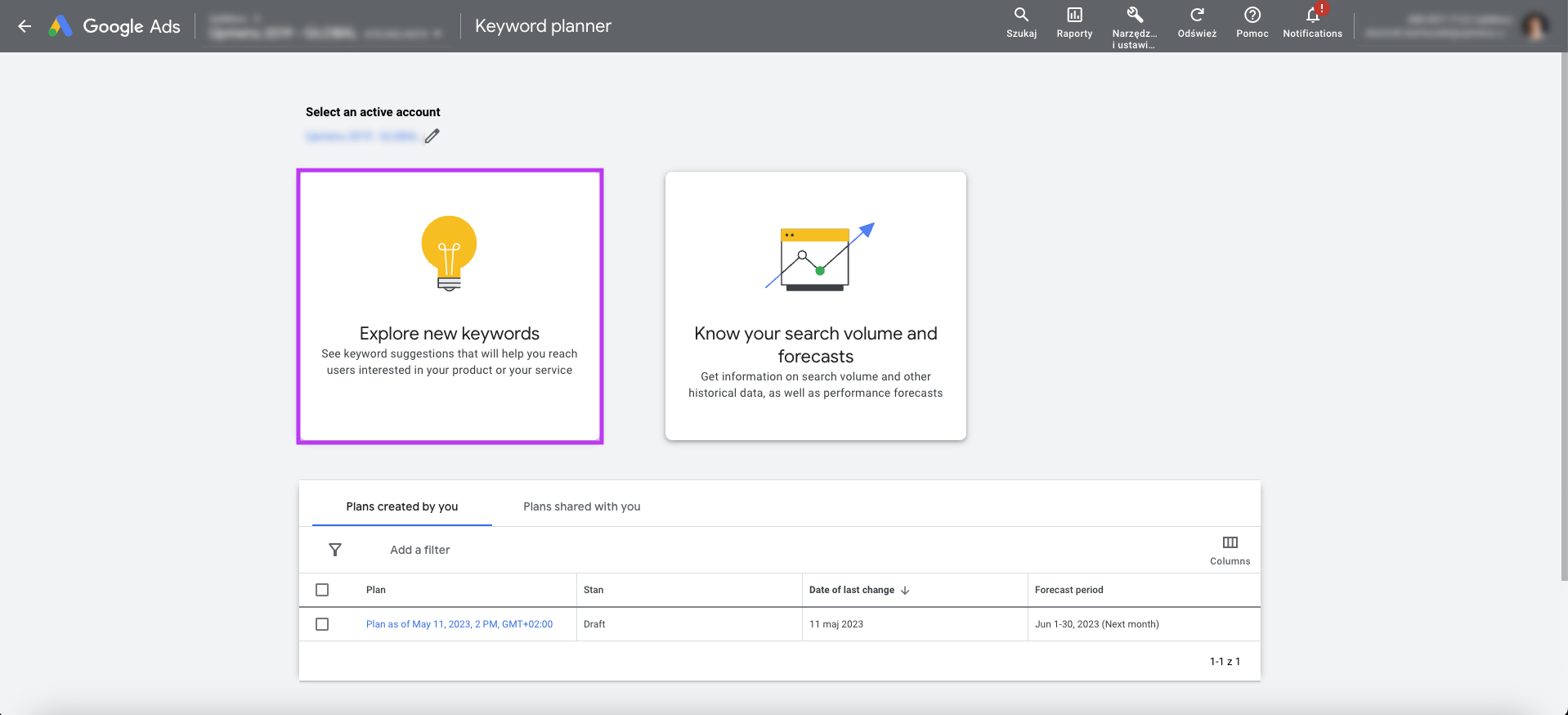This screenshot has width=1568, height=715.
Task: Open the user profile avatar
Action: [x=1534, y=26]
